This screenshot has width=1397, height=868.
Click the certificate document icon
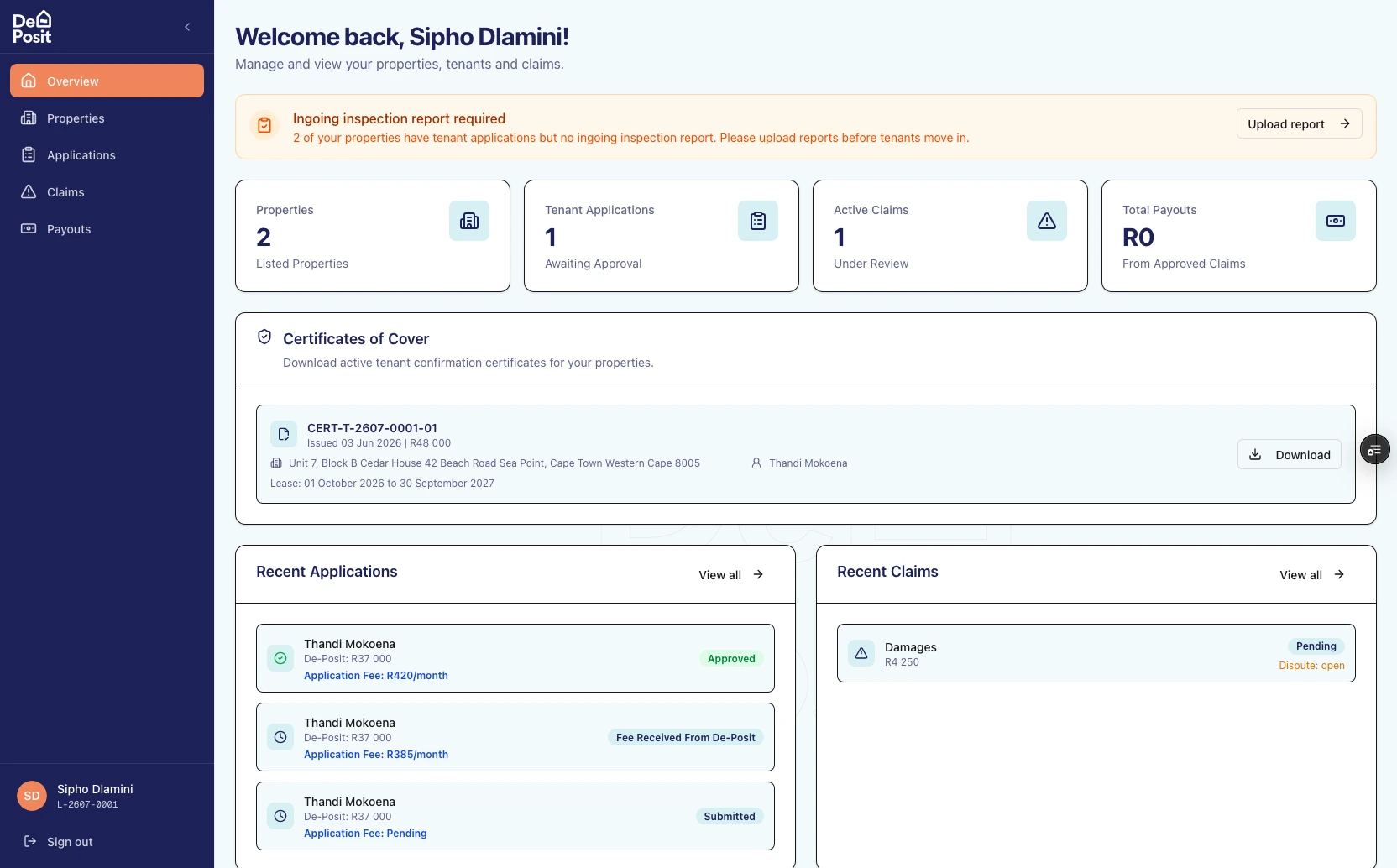click(x=284, y=434)
